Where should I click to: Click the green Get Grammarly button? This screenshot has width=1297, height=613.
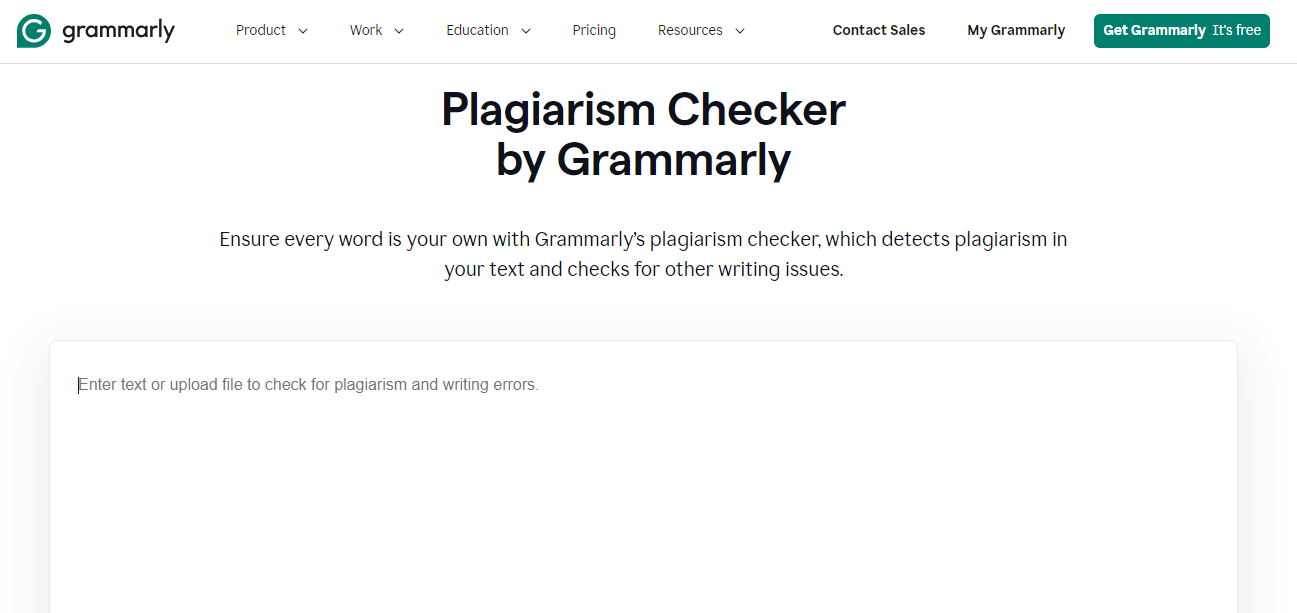click(1181, 30)
